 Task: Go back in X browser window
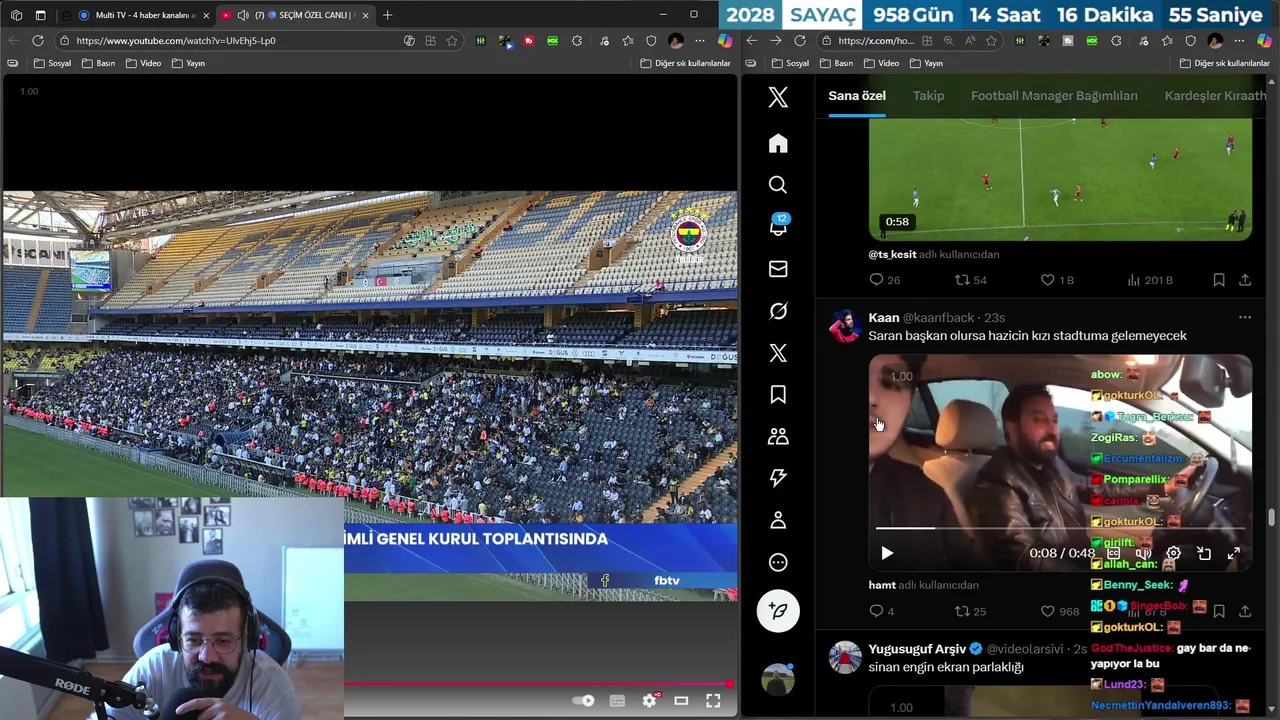752,41
